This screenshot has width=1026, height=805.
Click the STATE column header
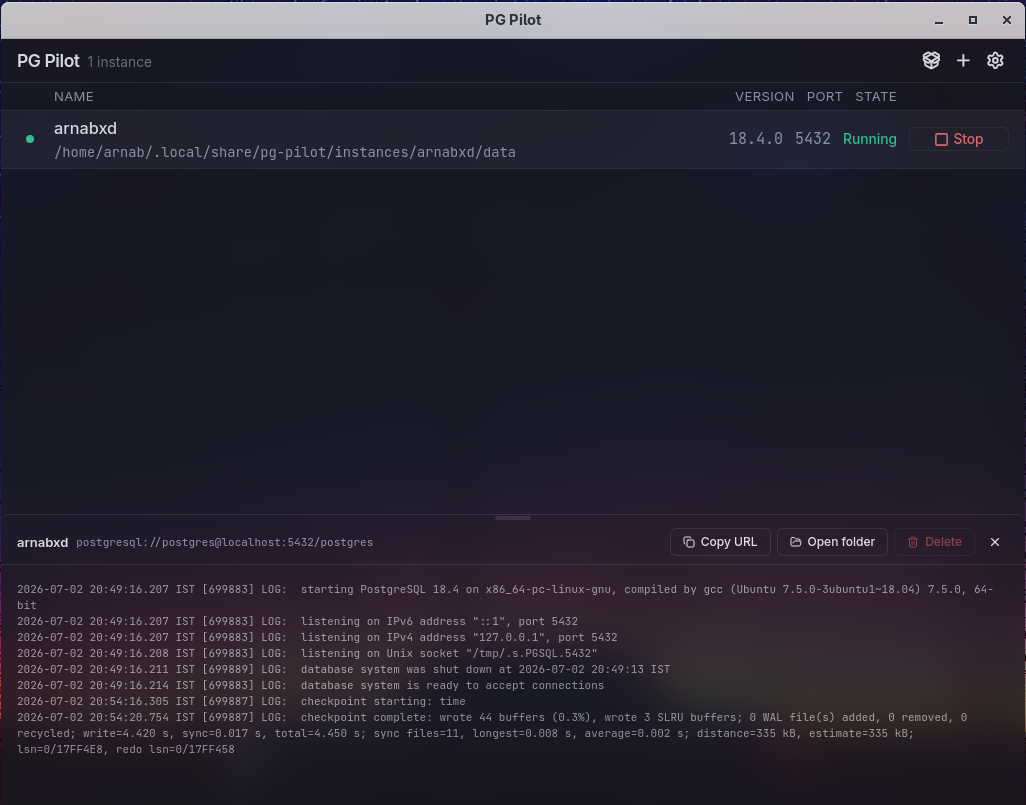876,97
